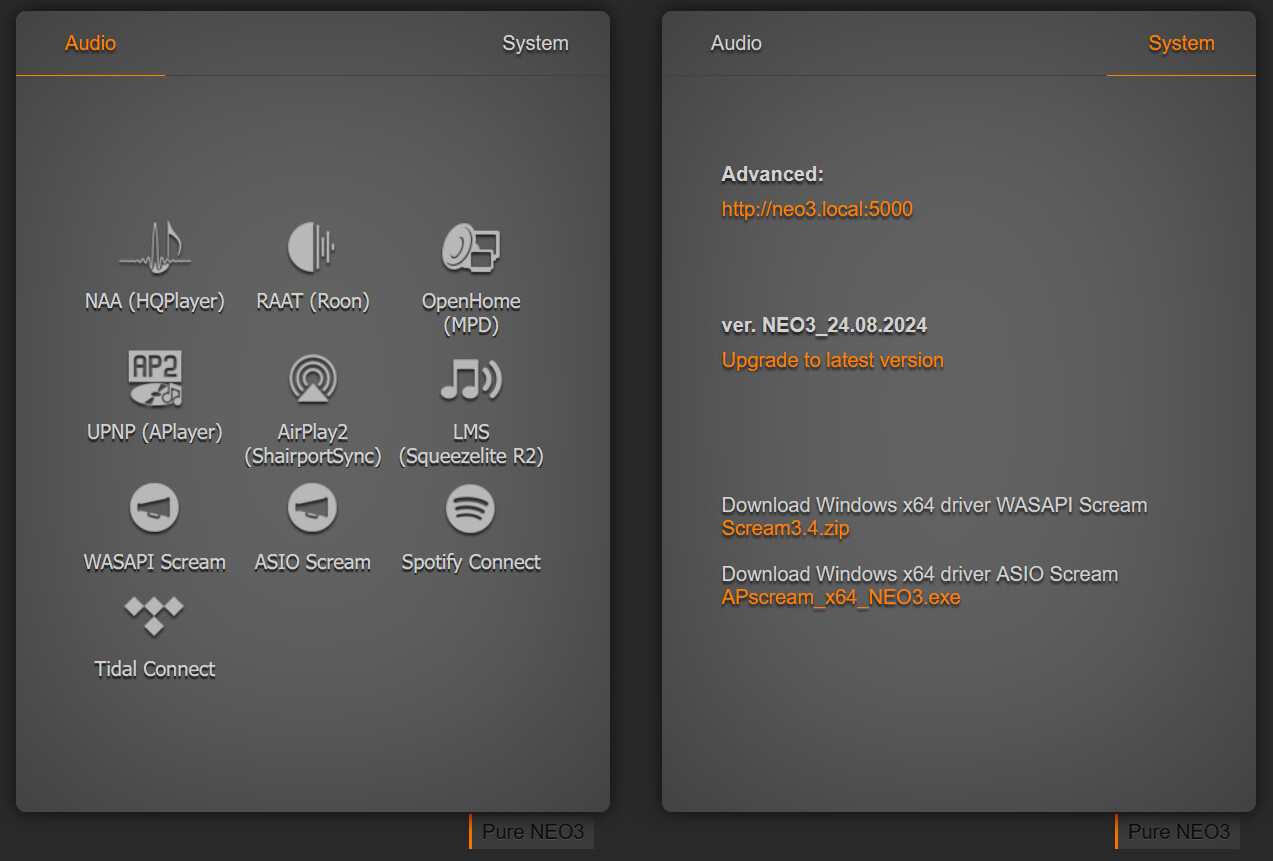Click the OpenHome (MPD) label text
The width and height of the screenshot is (1273, 861).
point(471,313)
